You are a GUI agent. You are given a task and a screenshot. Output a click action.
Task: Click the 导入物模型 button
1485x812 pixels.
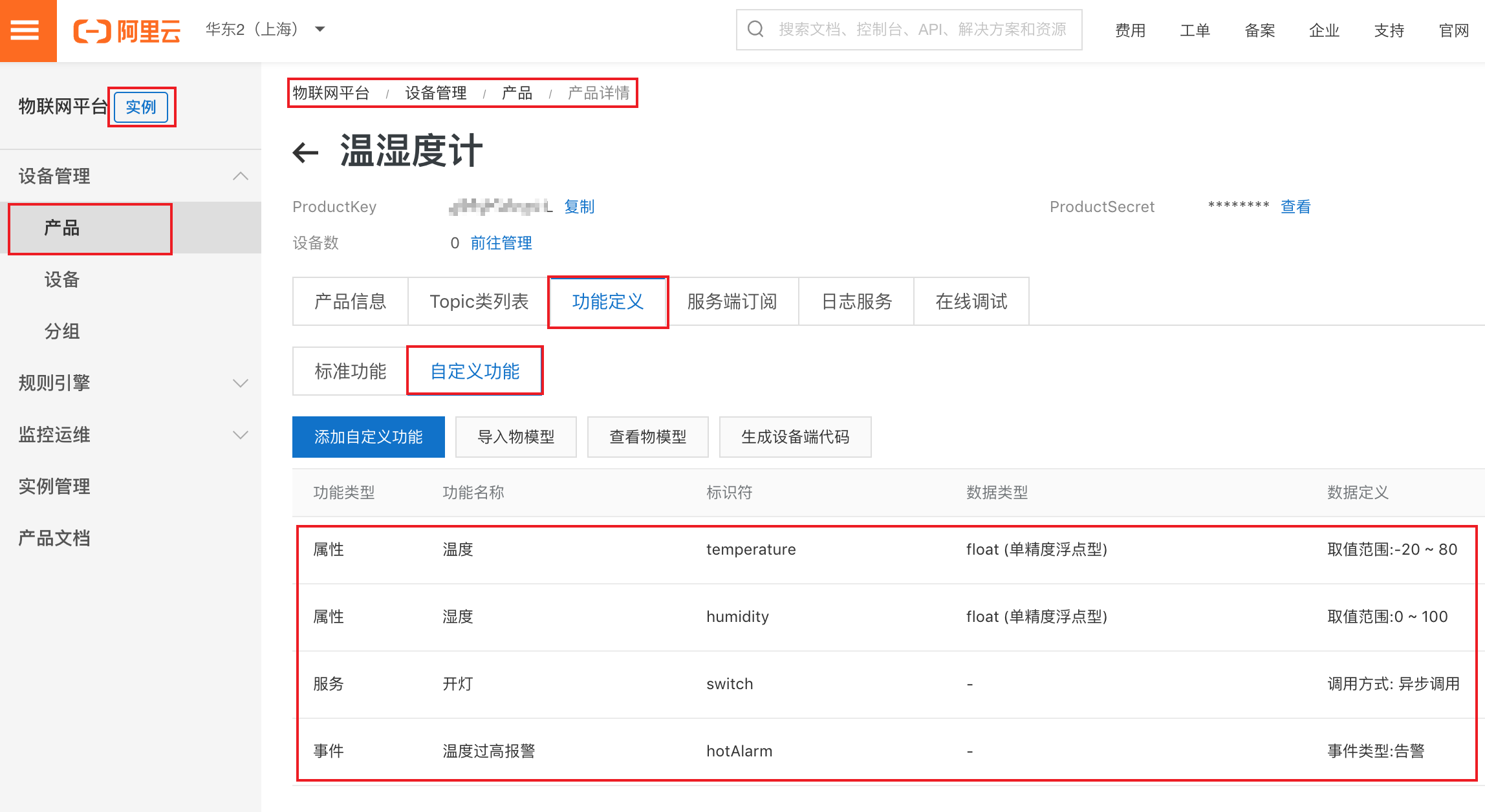coord(515,437)
